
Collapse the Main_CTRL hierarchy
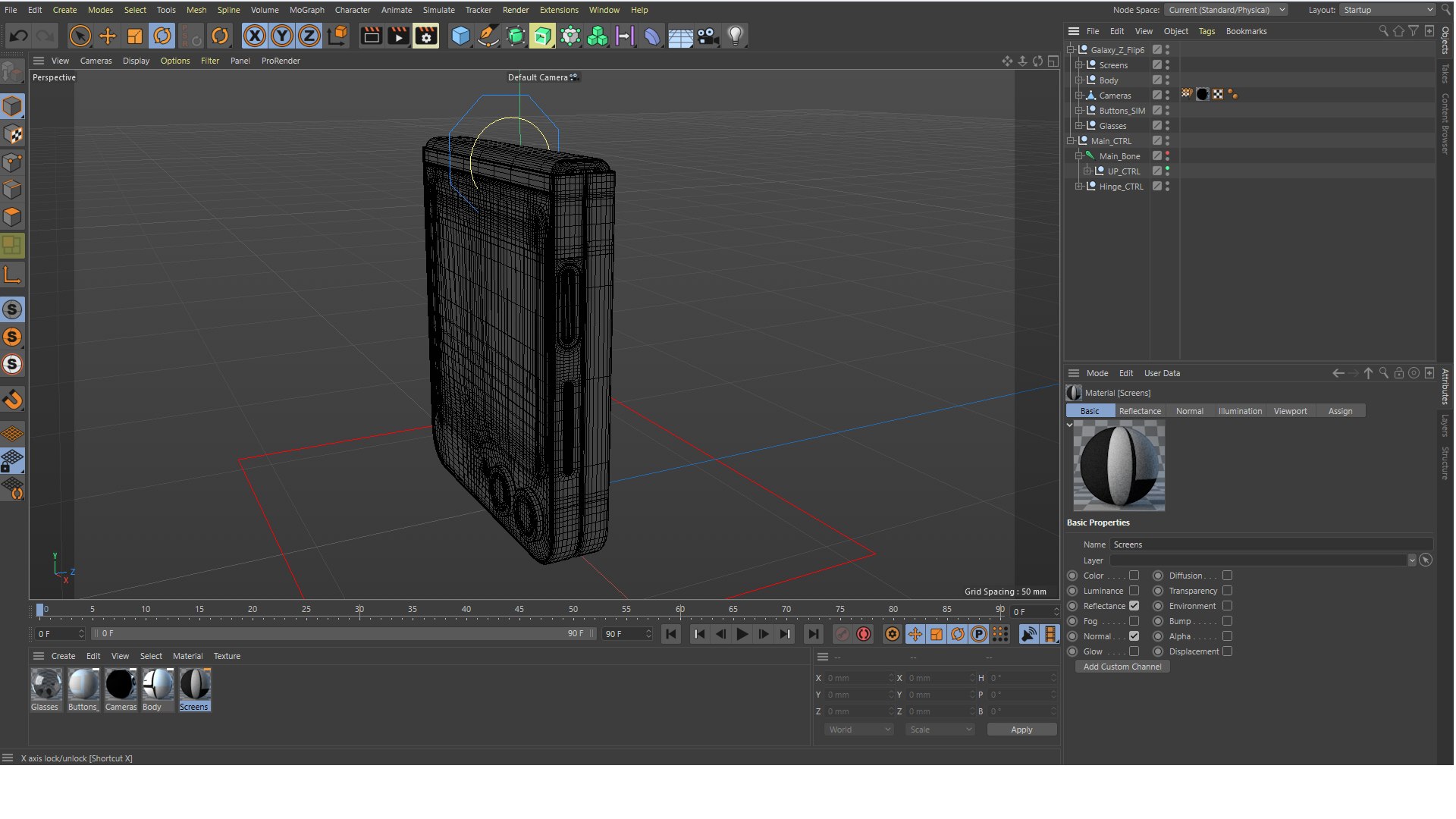[1070, 141]
